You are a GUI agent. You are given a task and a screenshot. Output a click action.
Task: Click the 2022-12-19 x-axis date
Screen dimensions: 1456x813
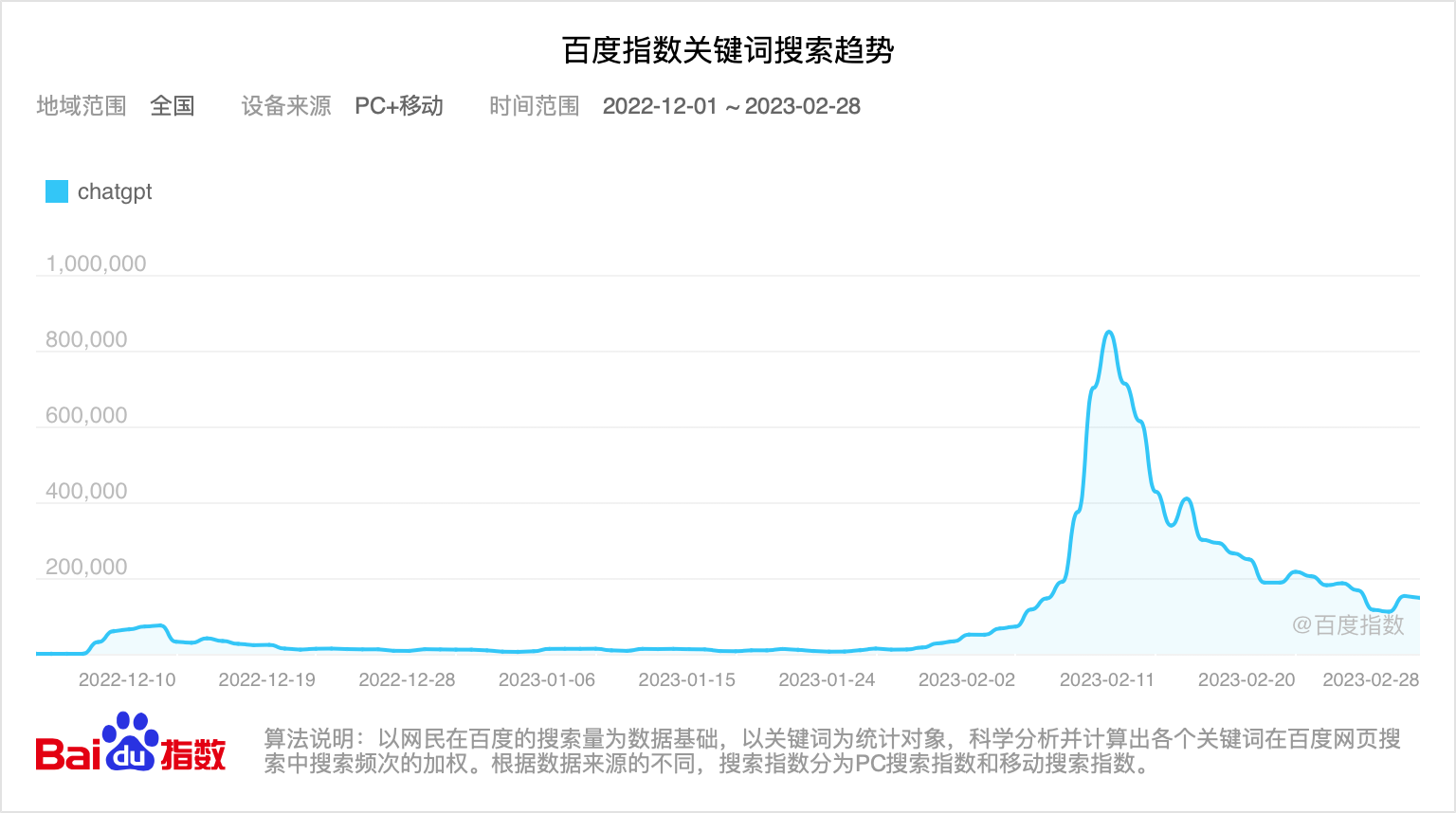tap(267, 679)
